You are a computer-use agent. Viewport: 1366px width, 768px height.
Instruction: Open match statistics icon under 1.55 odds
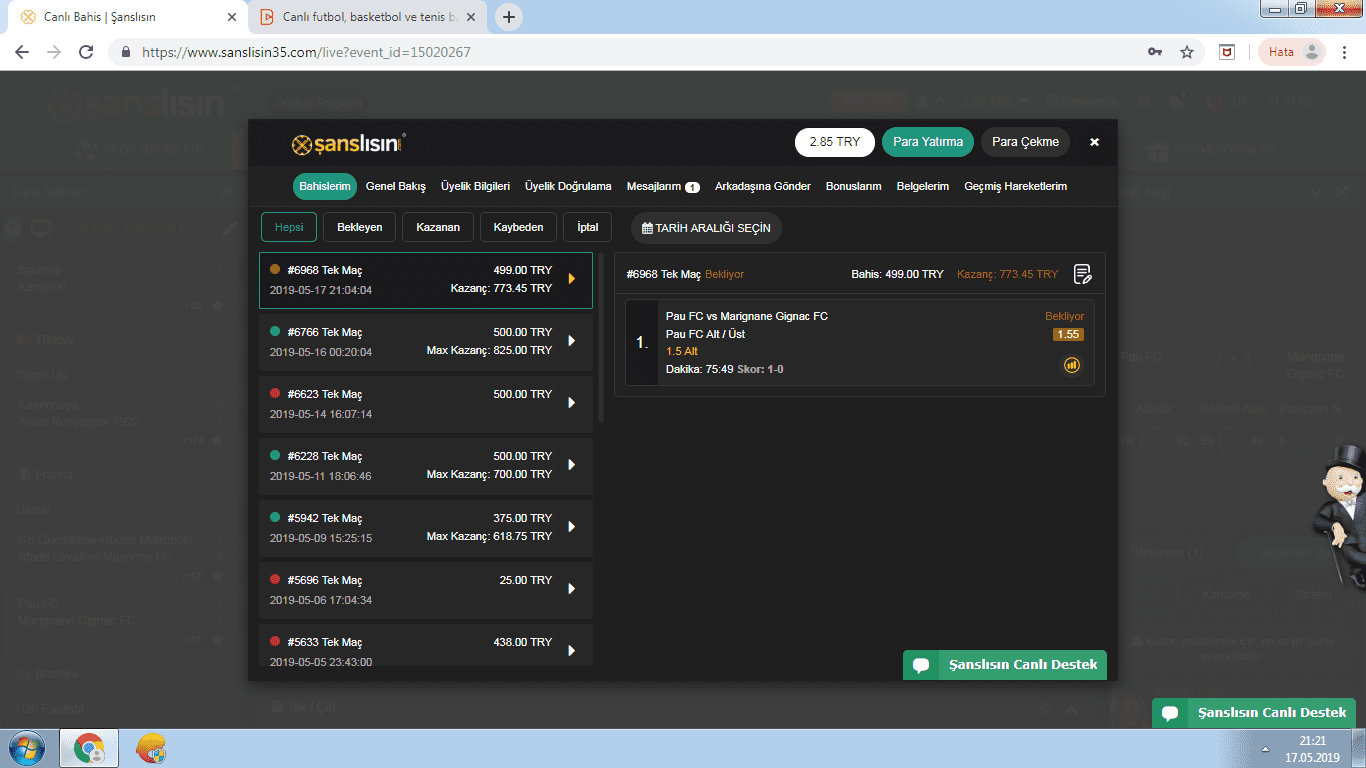[1071, 366]
